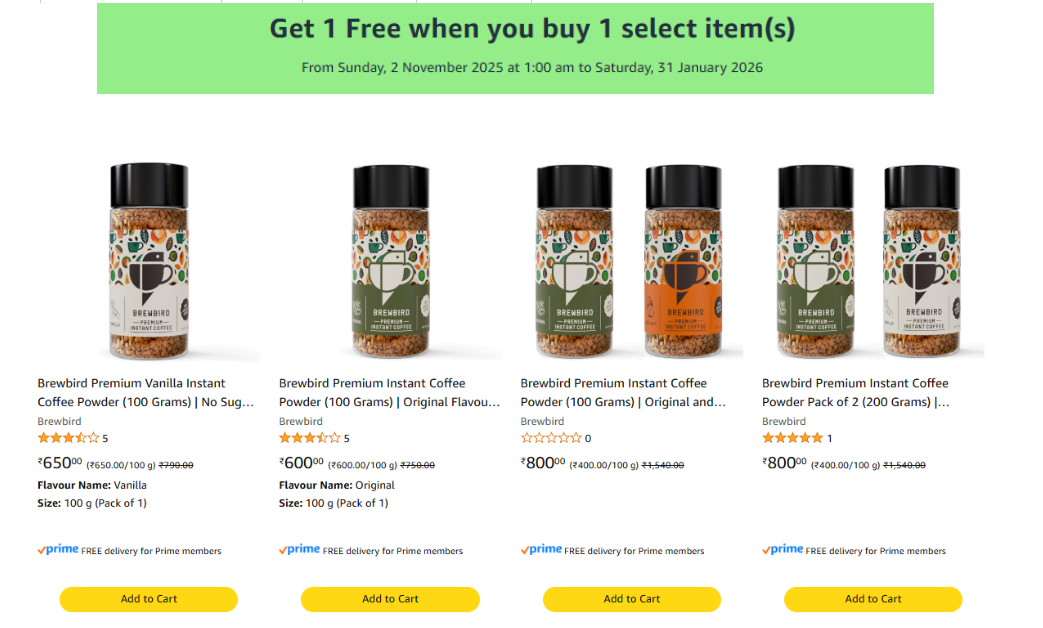Open the Original and orange jar pair image
Image resolution: width=1043 pixels, height=628 pixels.
coord(631,261)
